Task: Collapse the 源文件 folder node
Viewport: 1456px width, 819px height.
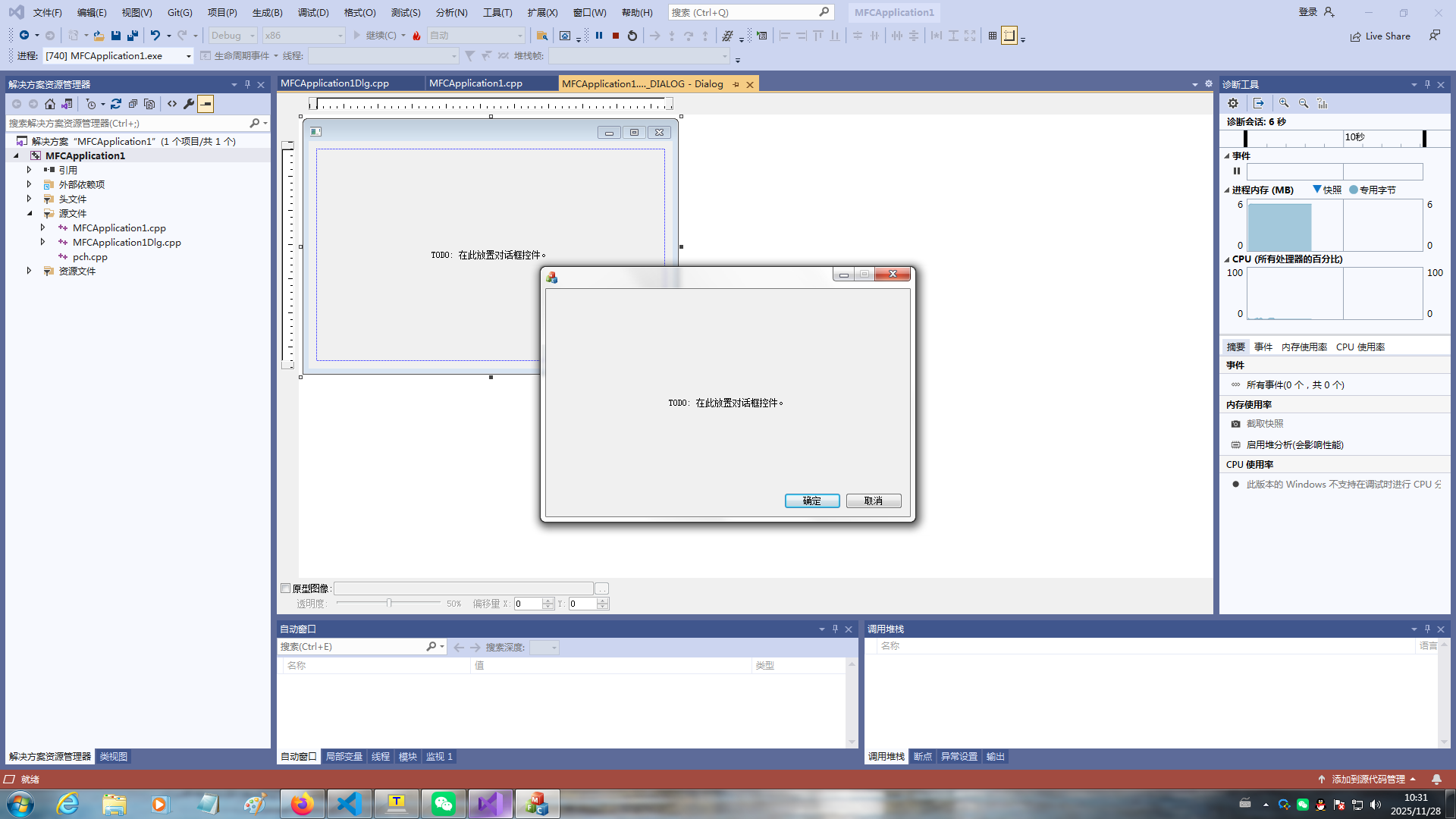Action: tap(30, 213)
